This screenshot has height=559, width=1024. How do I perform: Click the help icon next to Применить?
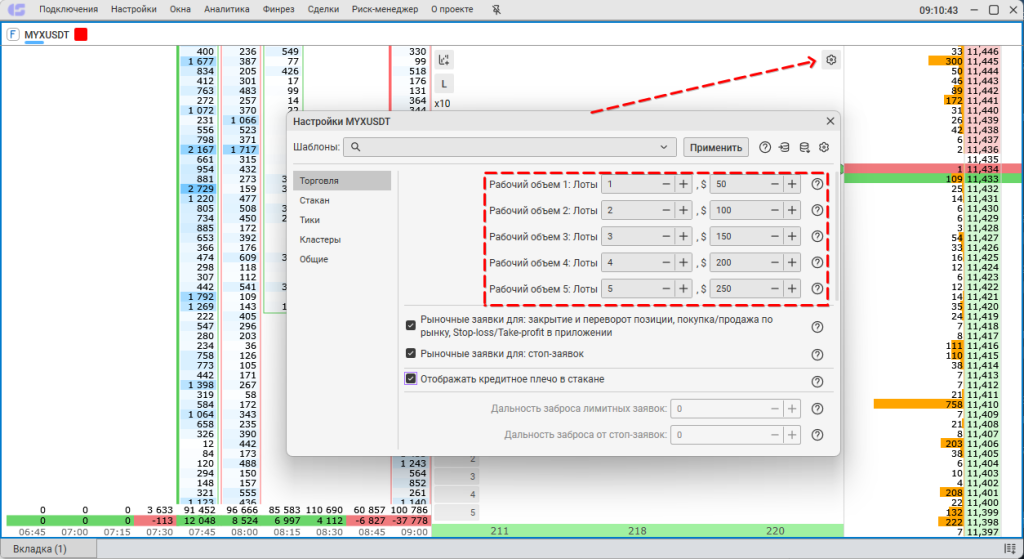coord(765,147)
